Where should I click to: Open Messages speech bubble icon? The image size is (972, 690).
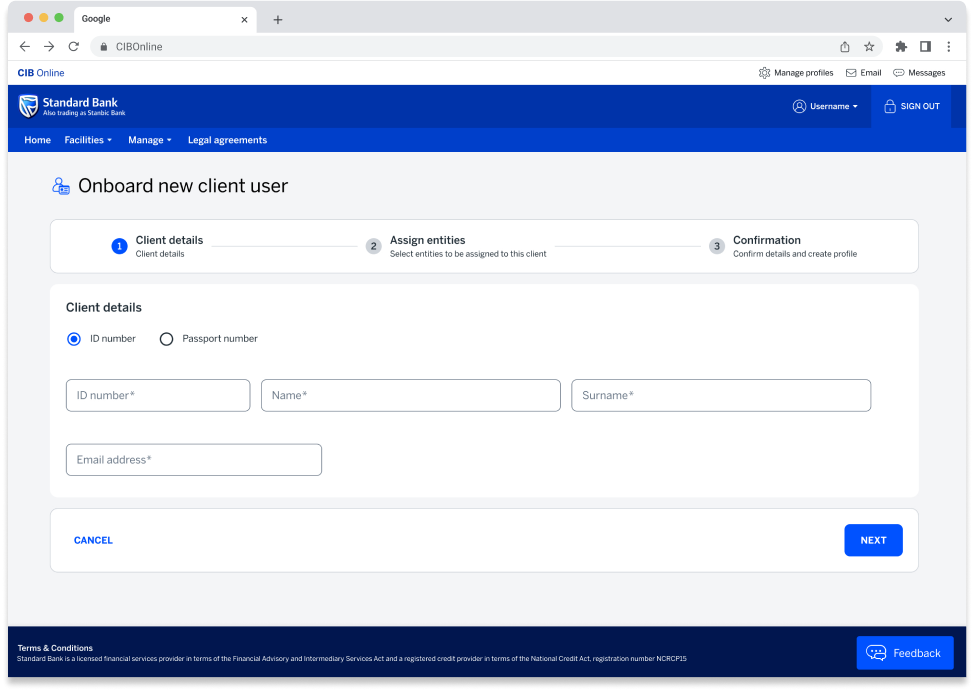(x=898, y=73)
